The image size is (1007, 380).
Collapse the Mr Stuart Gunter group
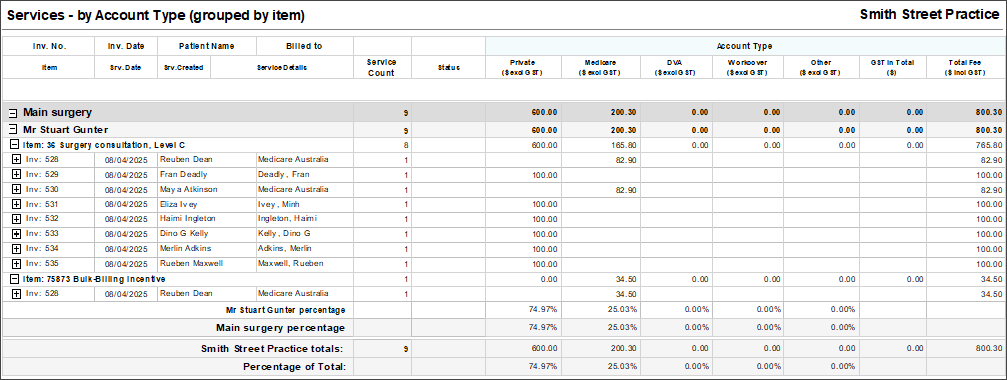[x=13, y=130]
